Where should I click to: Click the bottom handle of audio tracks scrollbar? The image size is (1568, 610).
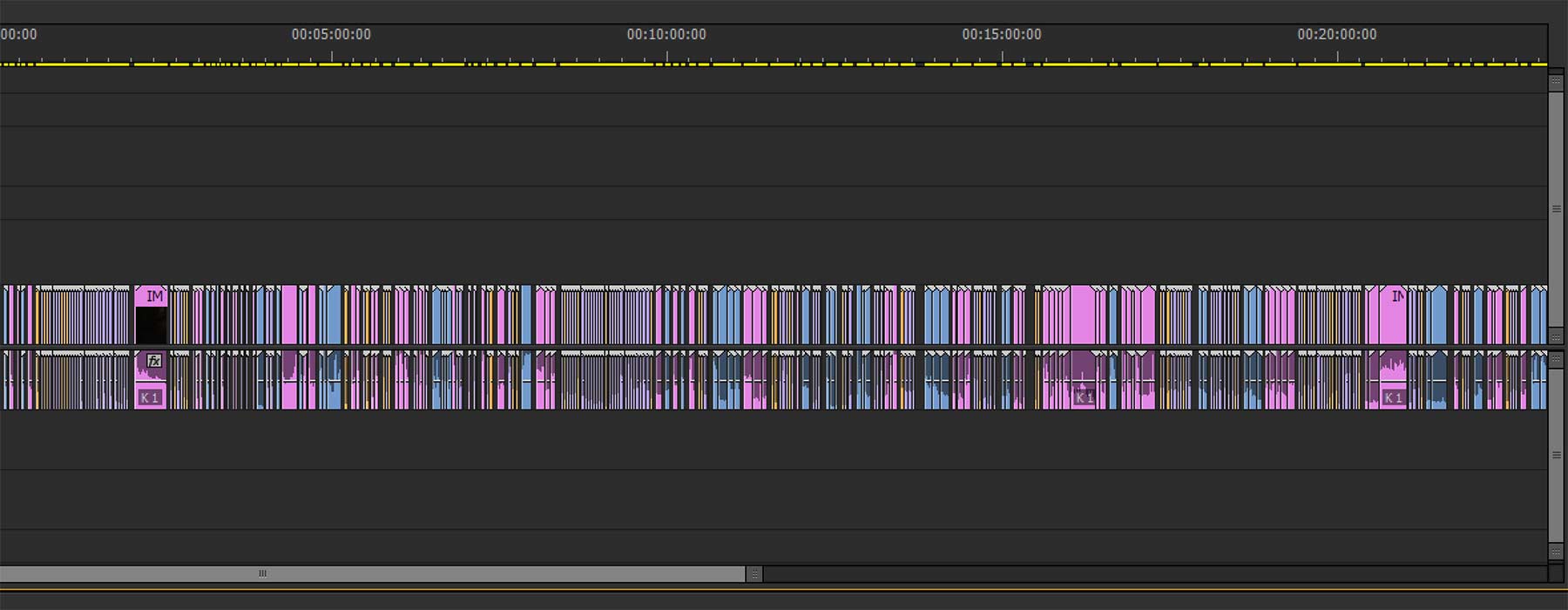1556,552
